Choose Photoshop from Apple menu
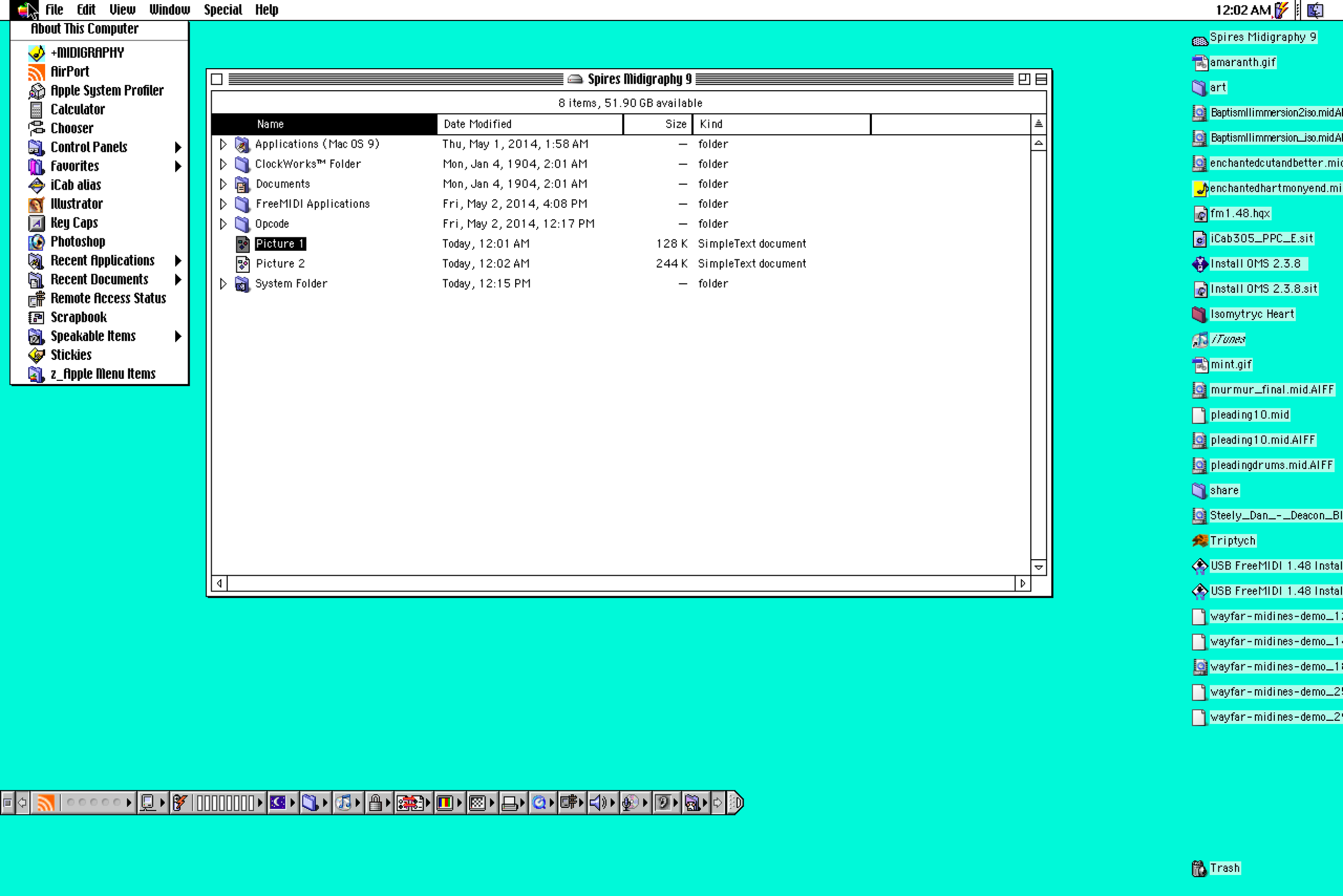Viewport: 1343px width, 896px height. (99, 242)
